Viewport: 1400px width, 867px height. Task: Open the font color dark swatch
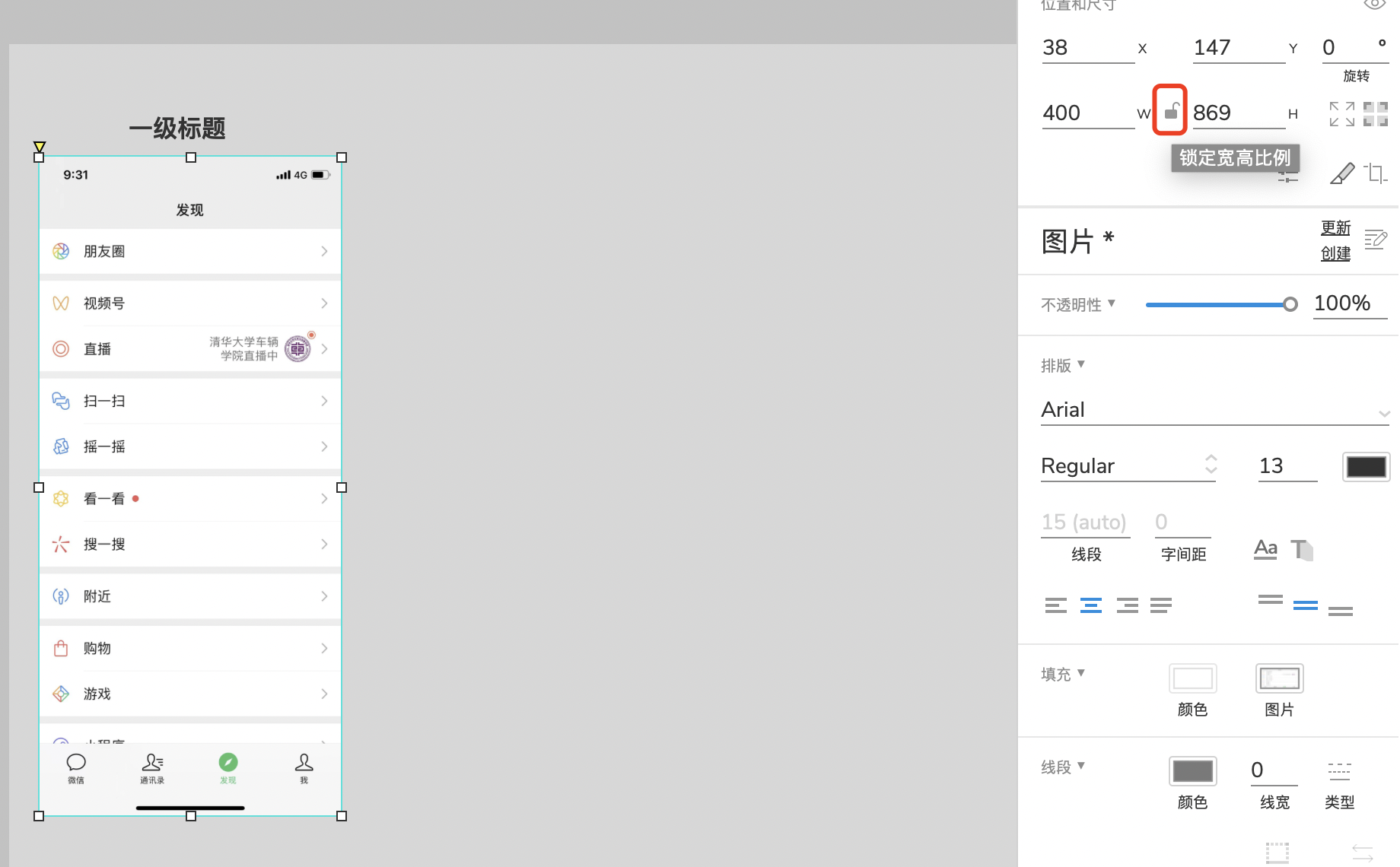1366,467
